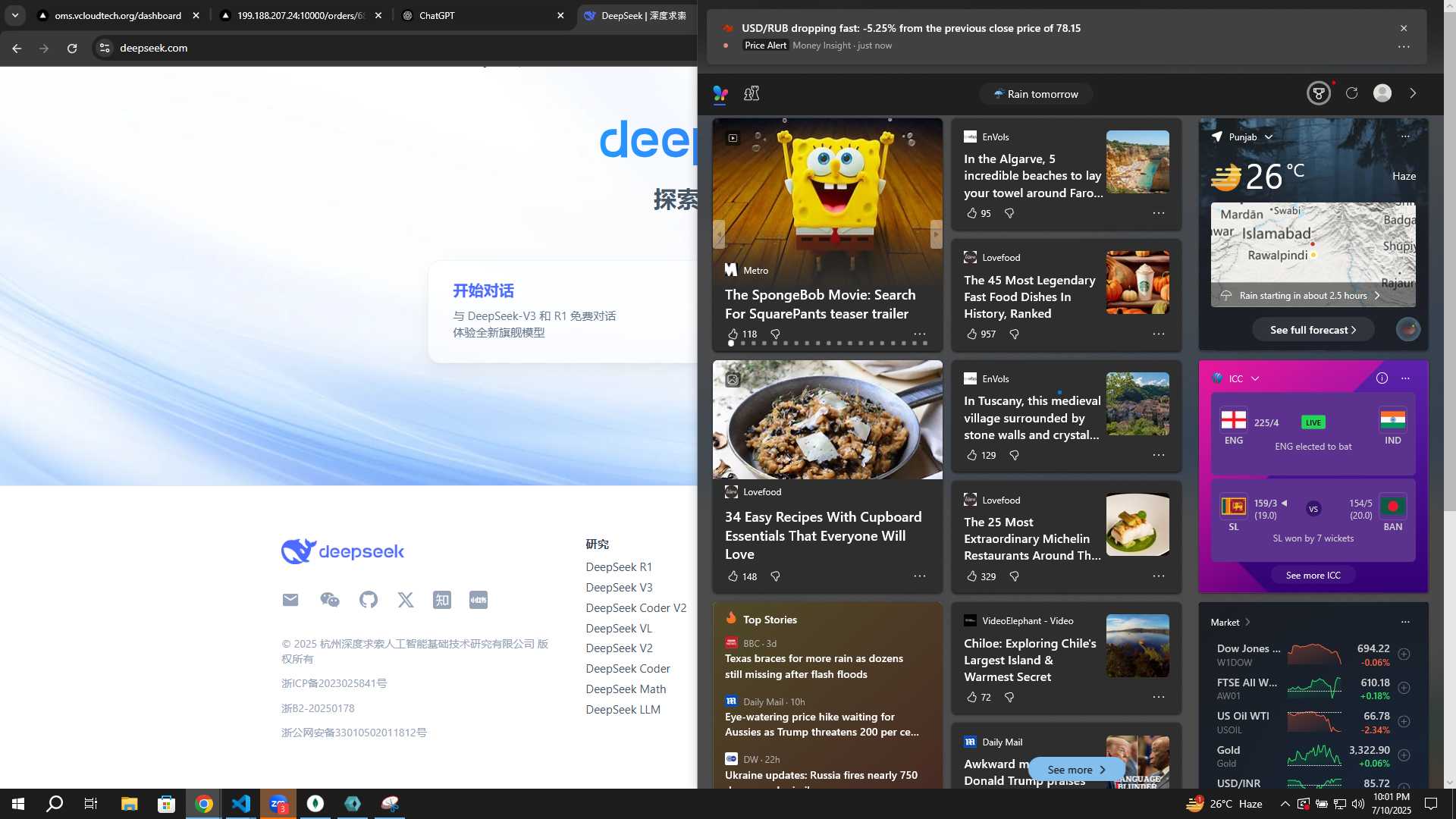Add US Oil WTI to watchlist
Image resolution: width=1456 pixels, height=819 pixels.
[x=1404, y=722]
